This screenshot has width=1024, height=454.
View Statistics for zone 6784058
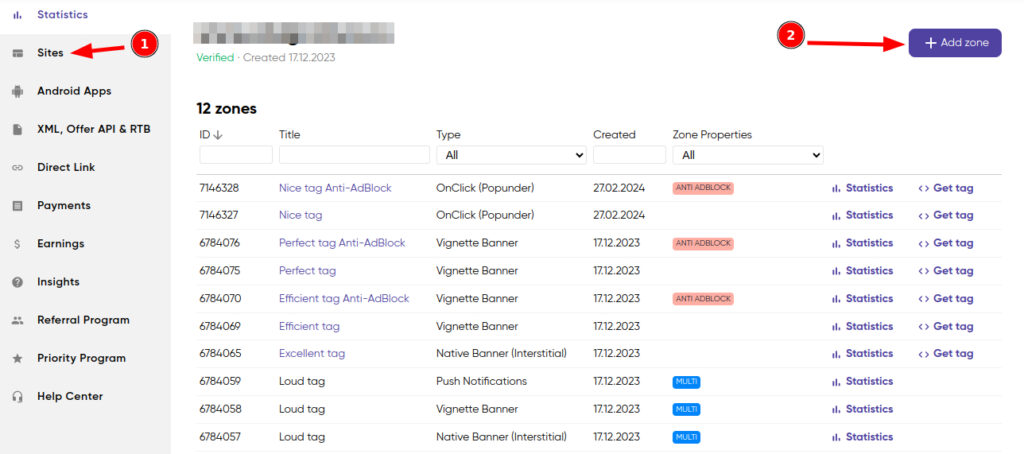coord(862,409)
